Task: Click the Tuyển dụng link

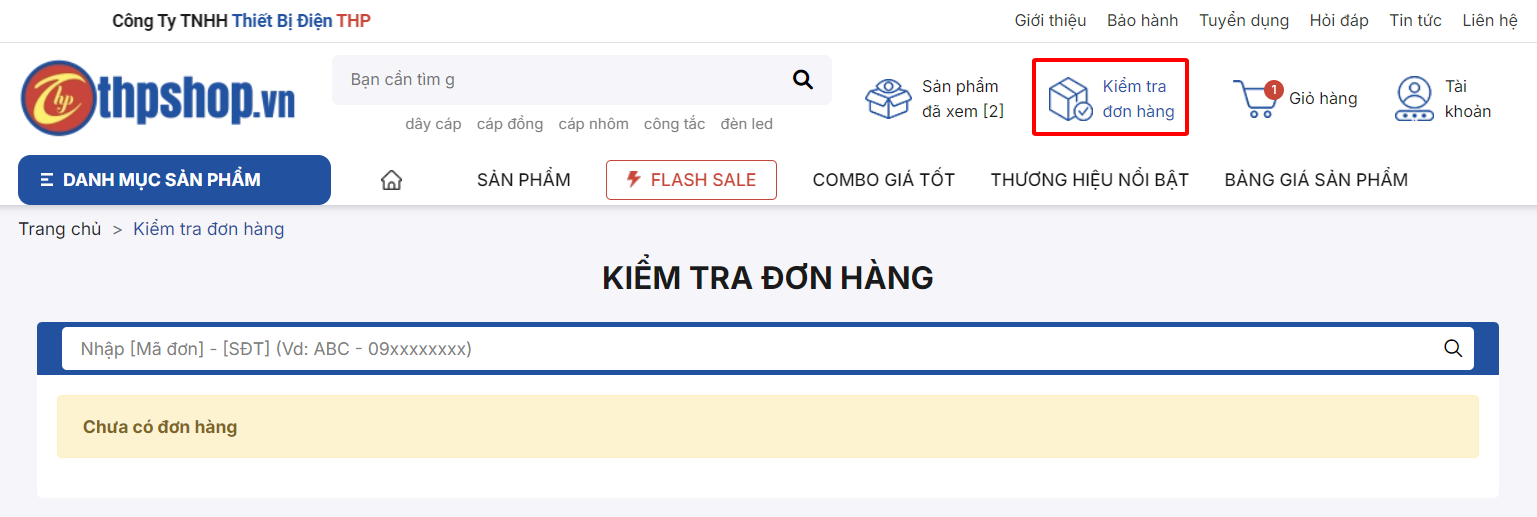Action: point(1244,20)
